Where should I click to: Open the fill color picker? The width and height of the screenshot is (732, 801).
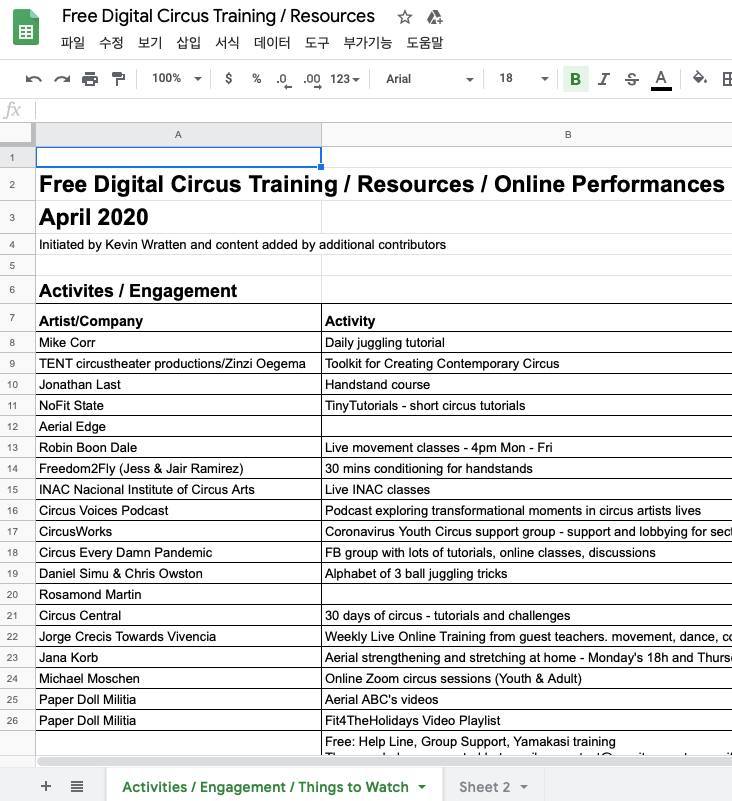click(700, 78)
